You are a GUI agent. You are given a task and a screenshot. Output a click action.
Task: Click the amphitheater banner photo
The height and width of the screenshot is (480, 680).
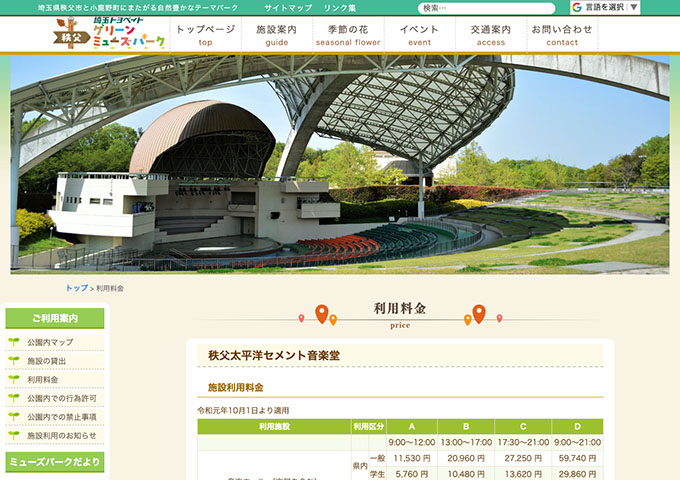(340, 165)
